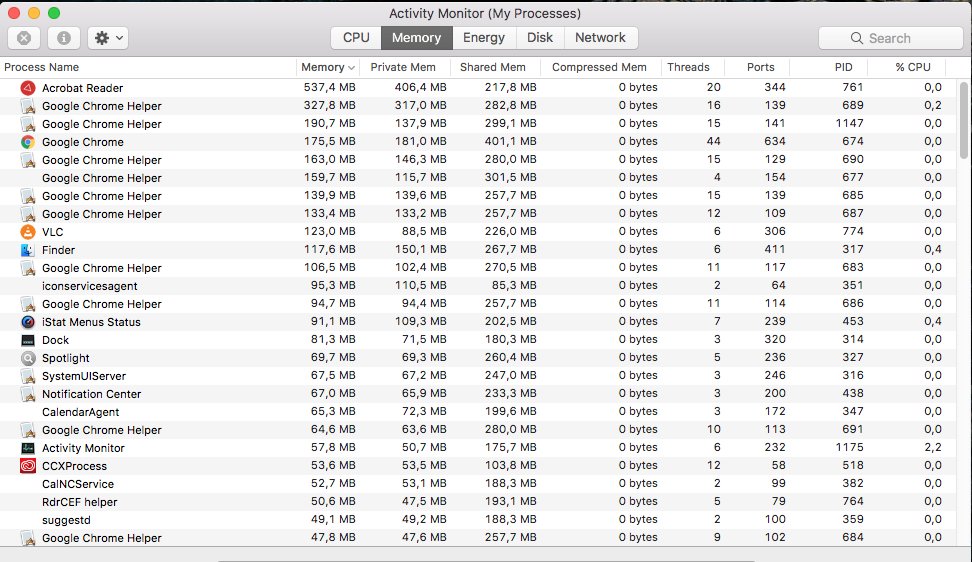This screenshot has height=562, width=972.
Task: Select the suggestd process name
Action: (x=66, y=520)
